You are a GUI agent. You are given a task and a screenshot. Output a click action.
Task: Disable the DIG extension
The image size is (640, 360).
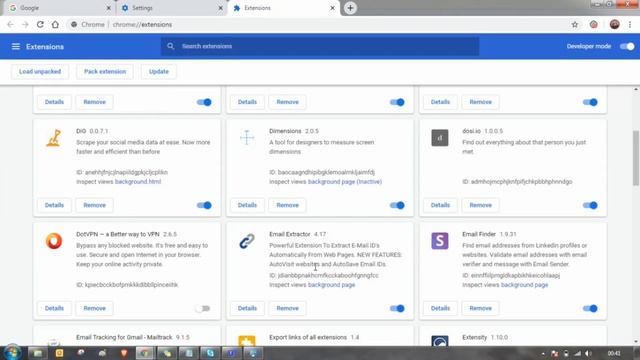coord(204,205)
